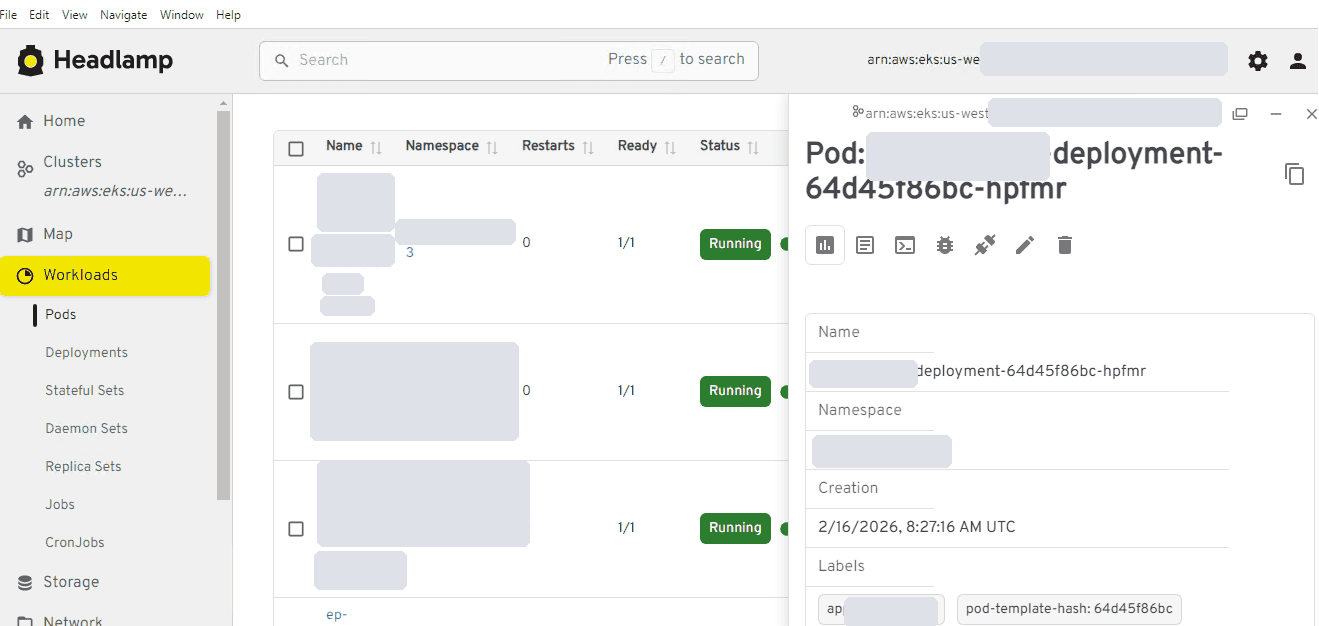Click the sidebar vertical scrollbar
The height and width of the screenshot is (626, 1319).
coord(224,305)
